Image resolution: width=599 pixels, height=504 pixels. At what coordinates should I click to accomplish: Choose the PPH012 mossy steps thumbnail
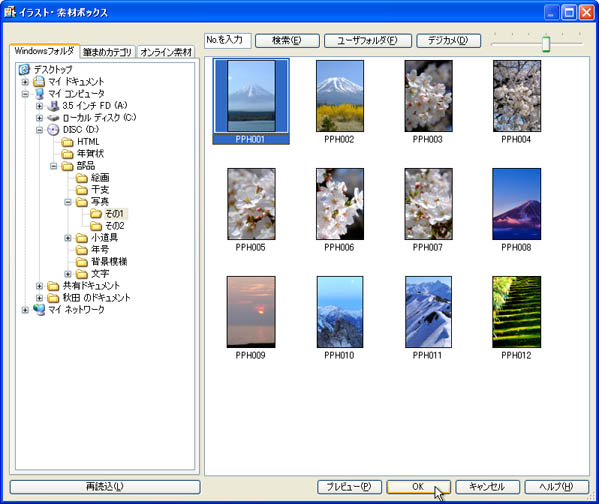coord(516,312)
